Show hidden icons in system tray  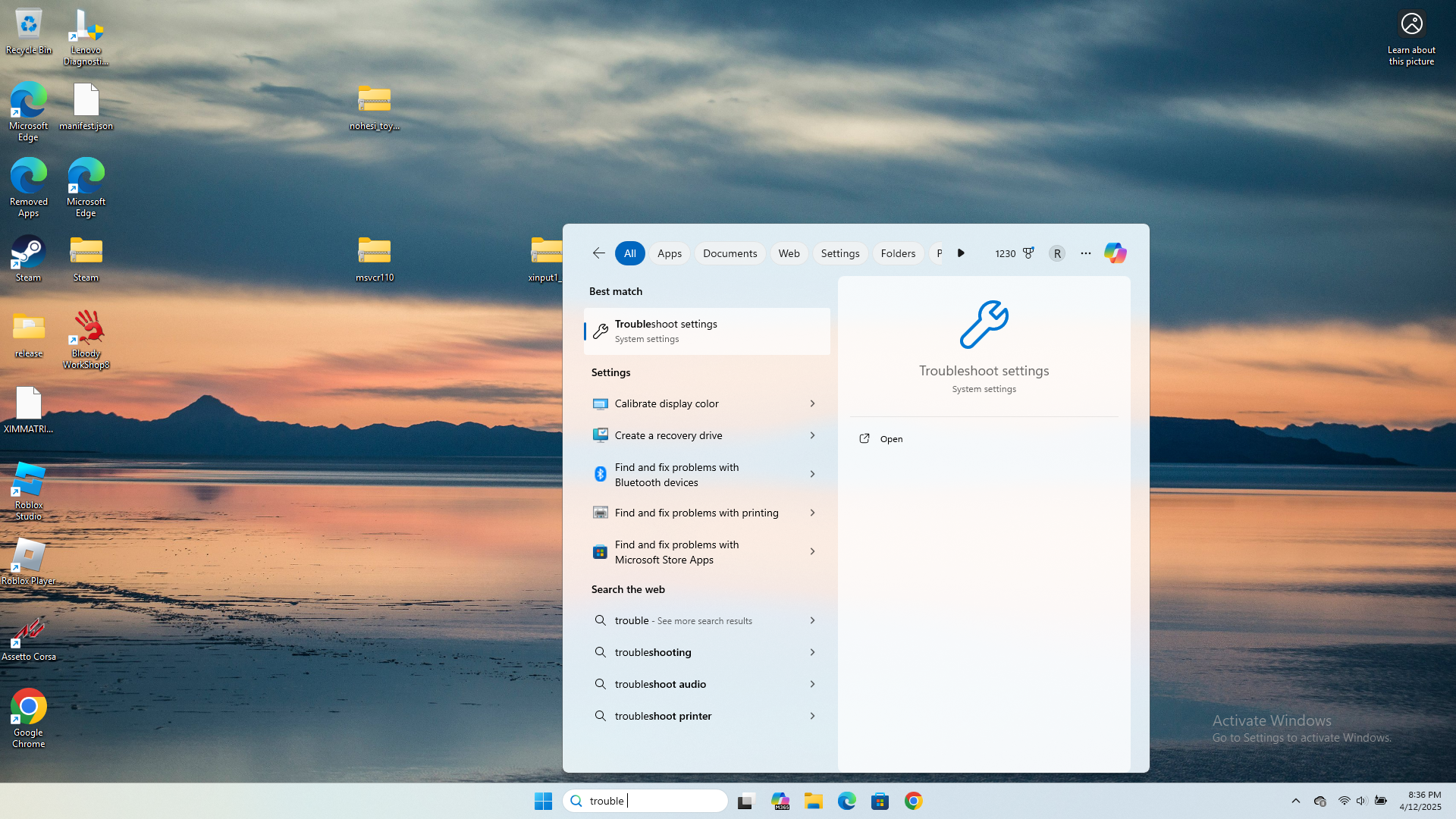point(1296,801)
